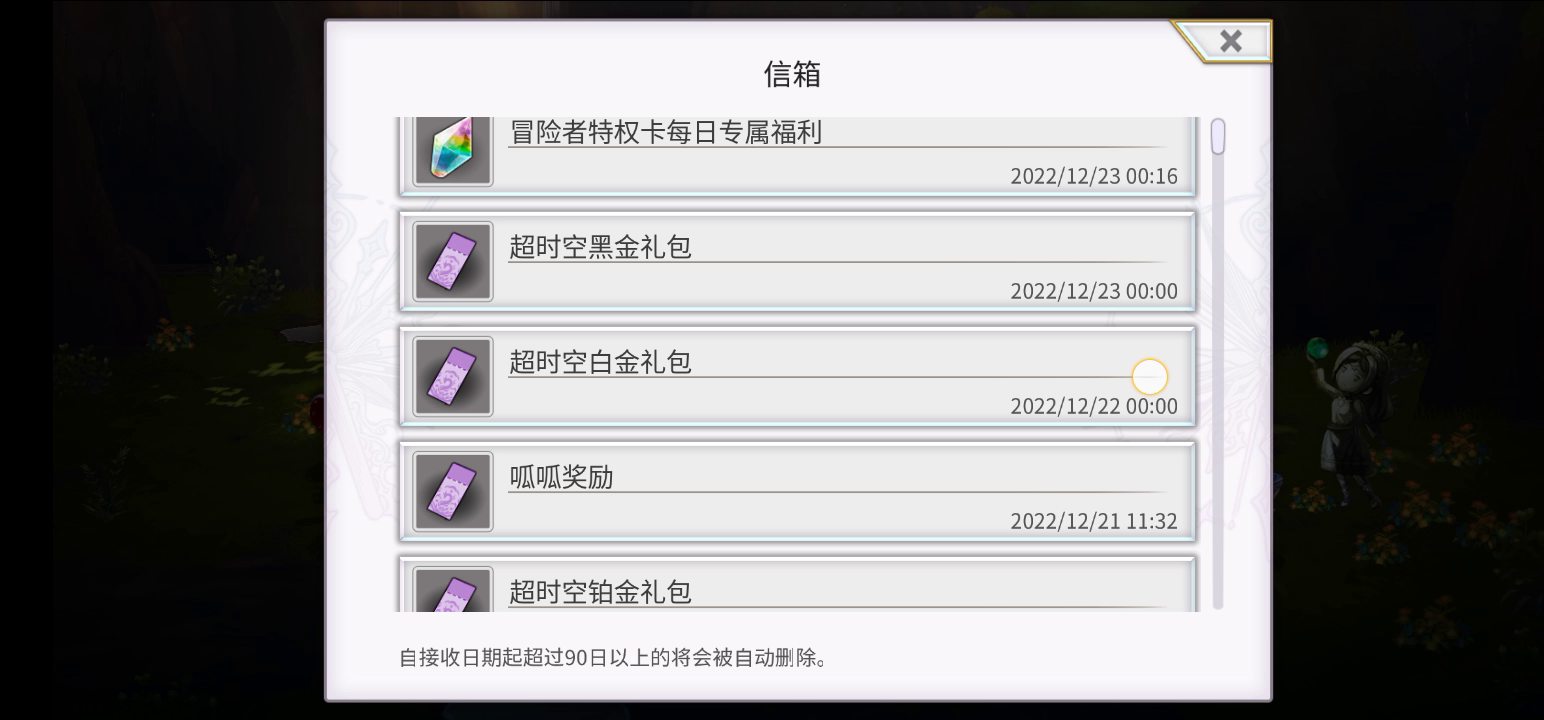Click the 90日 auto-delete notice text
Viewport: 1544px width, 720px height.
click(613, 658)
